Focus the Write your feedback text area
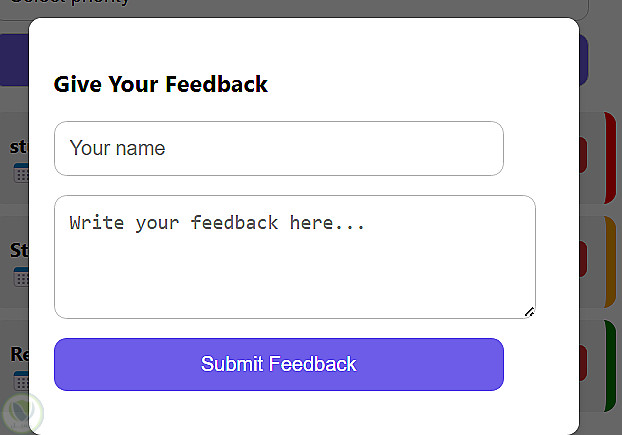This screenshot has height=435, width=622. pyautogui.click(x=294, y=257)
